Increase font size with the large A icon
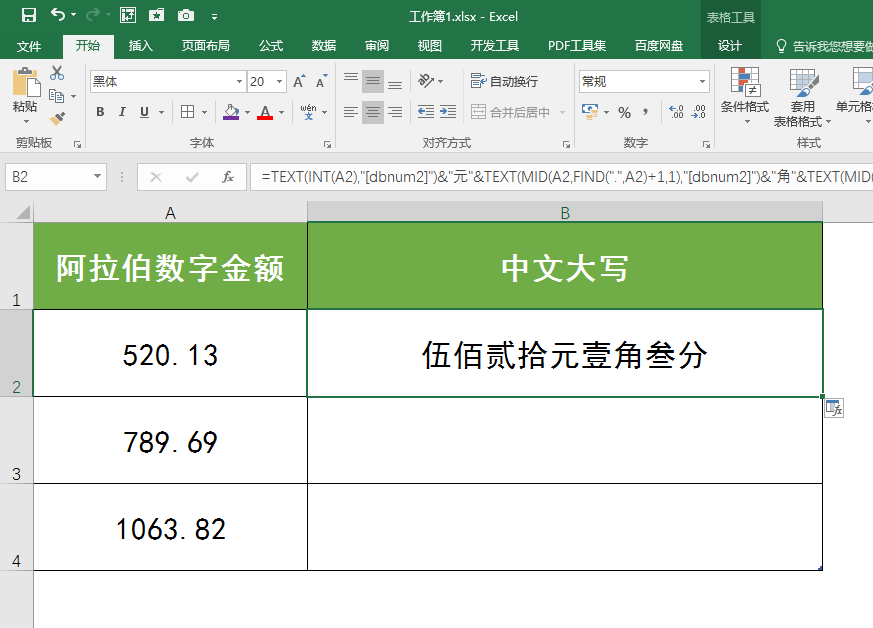Image resolution: width=873 pixels, height=628 pixels. 300,81
